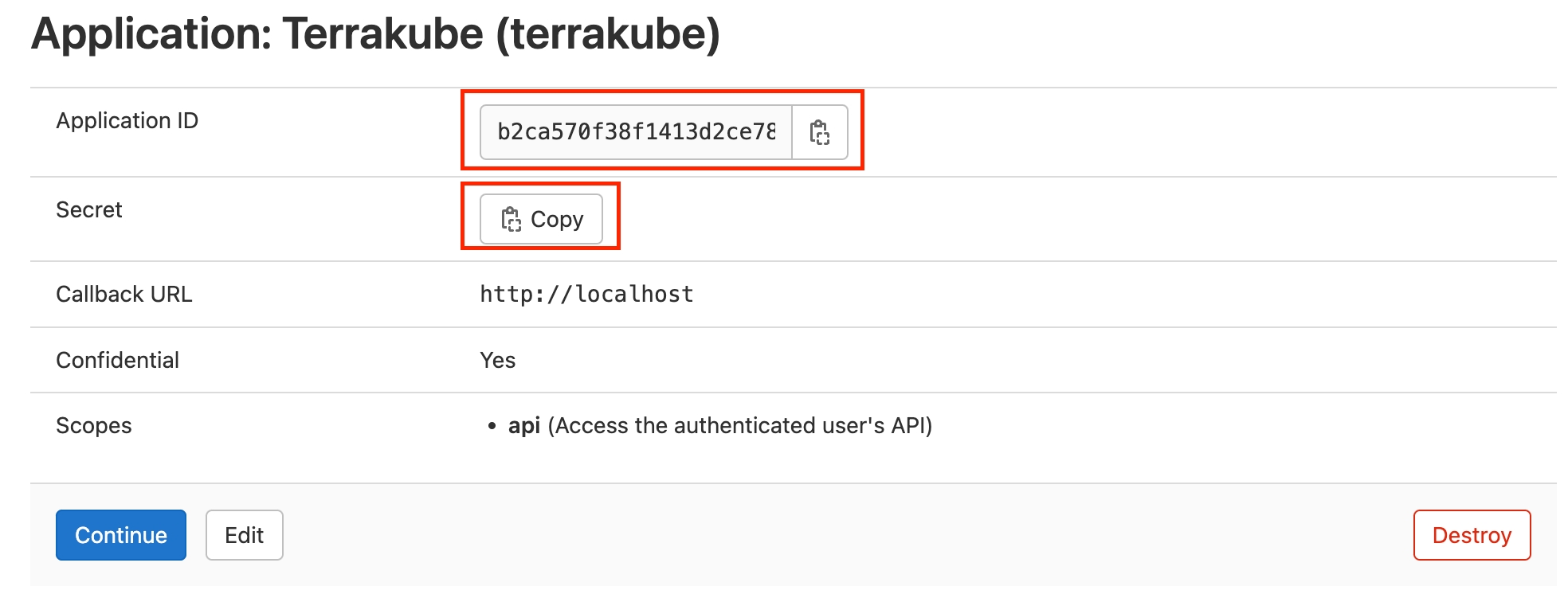Click the "Access the authenticated user's API" description
The image size is (1568, 594).
click(739, 426)
